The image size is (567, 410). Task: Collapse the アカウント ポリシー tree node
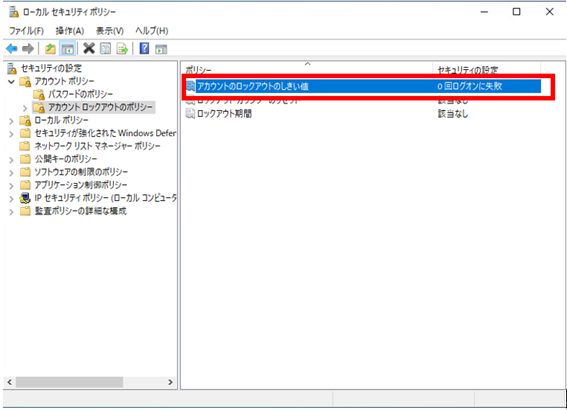(11, 82)
